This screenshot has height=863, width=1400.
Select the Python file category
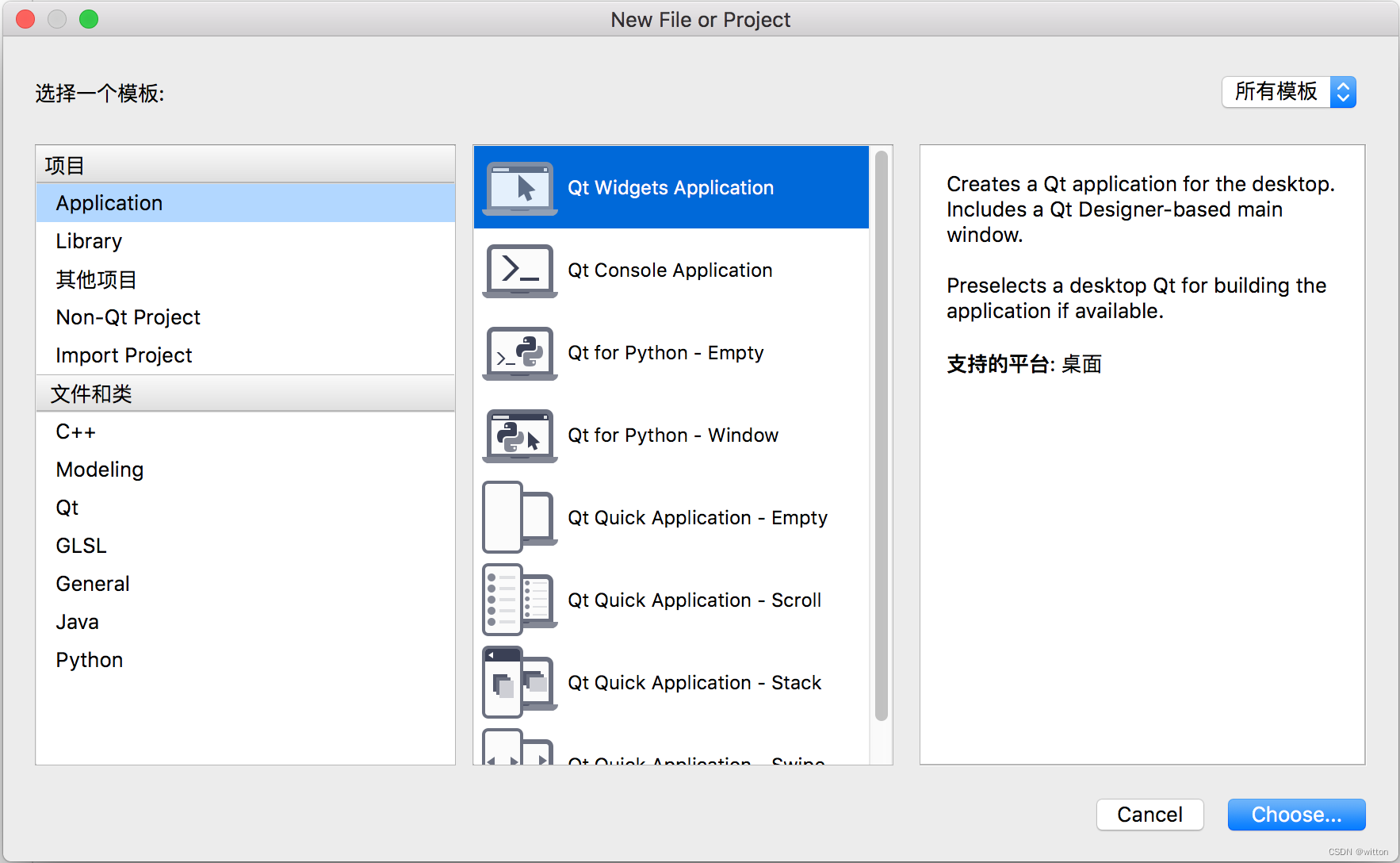tap(89, 660)
